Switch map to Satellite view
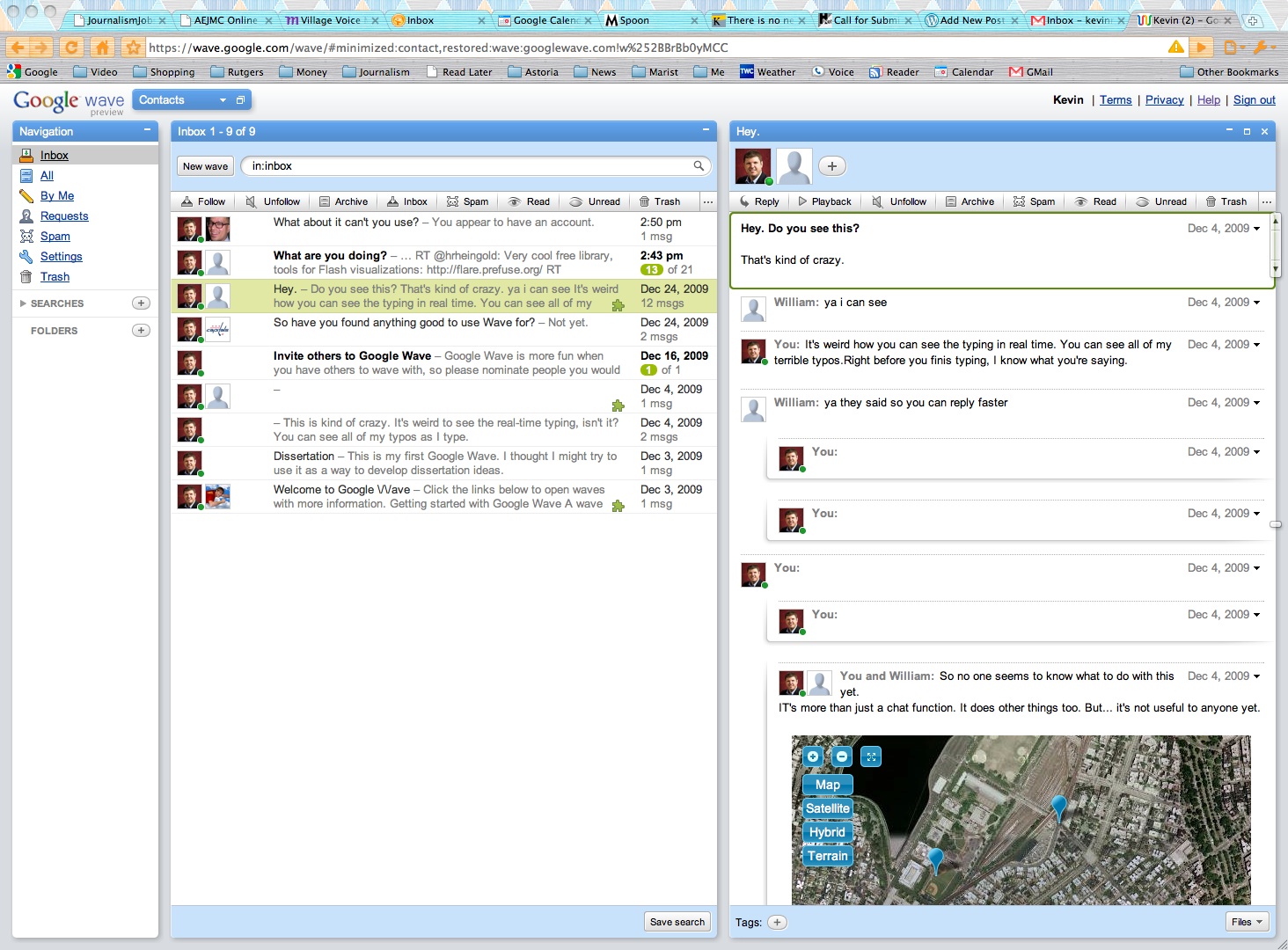 point(827,808)
